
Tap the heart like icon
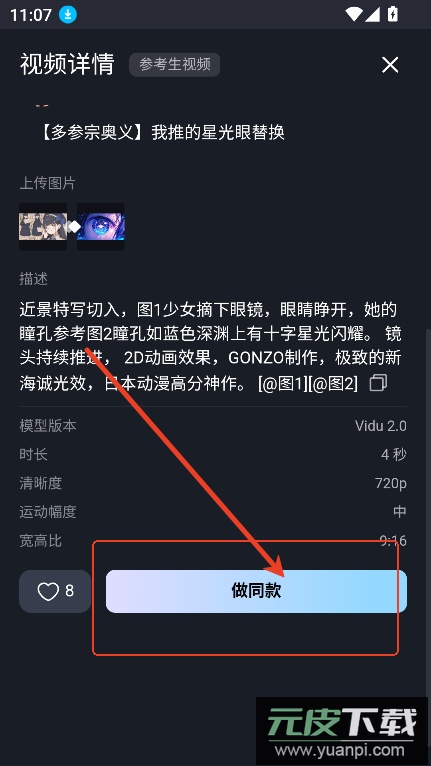coord(48,592)
